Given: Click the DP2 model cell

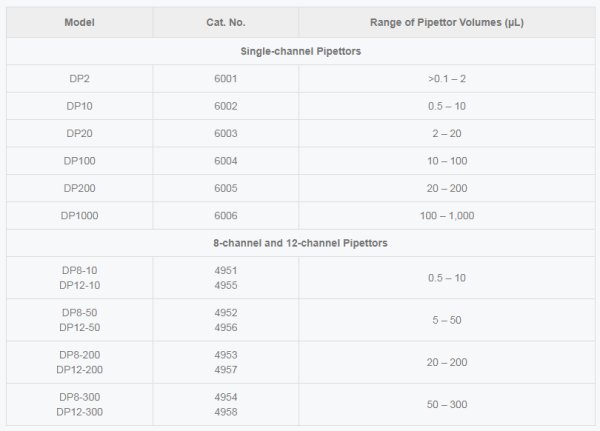Looking at the screenshot, I should pyautogui.click(x=79, y=79).
